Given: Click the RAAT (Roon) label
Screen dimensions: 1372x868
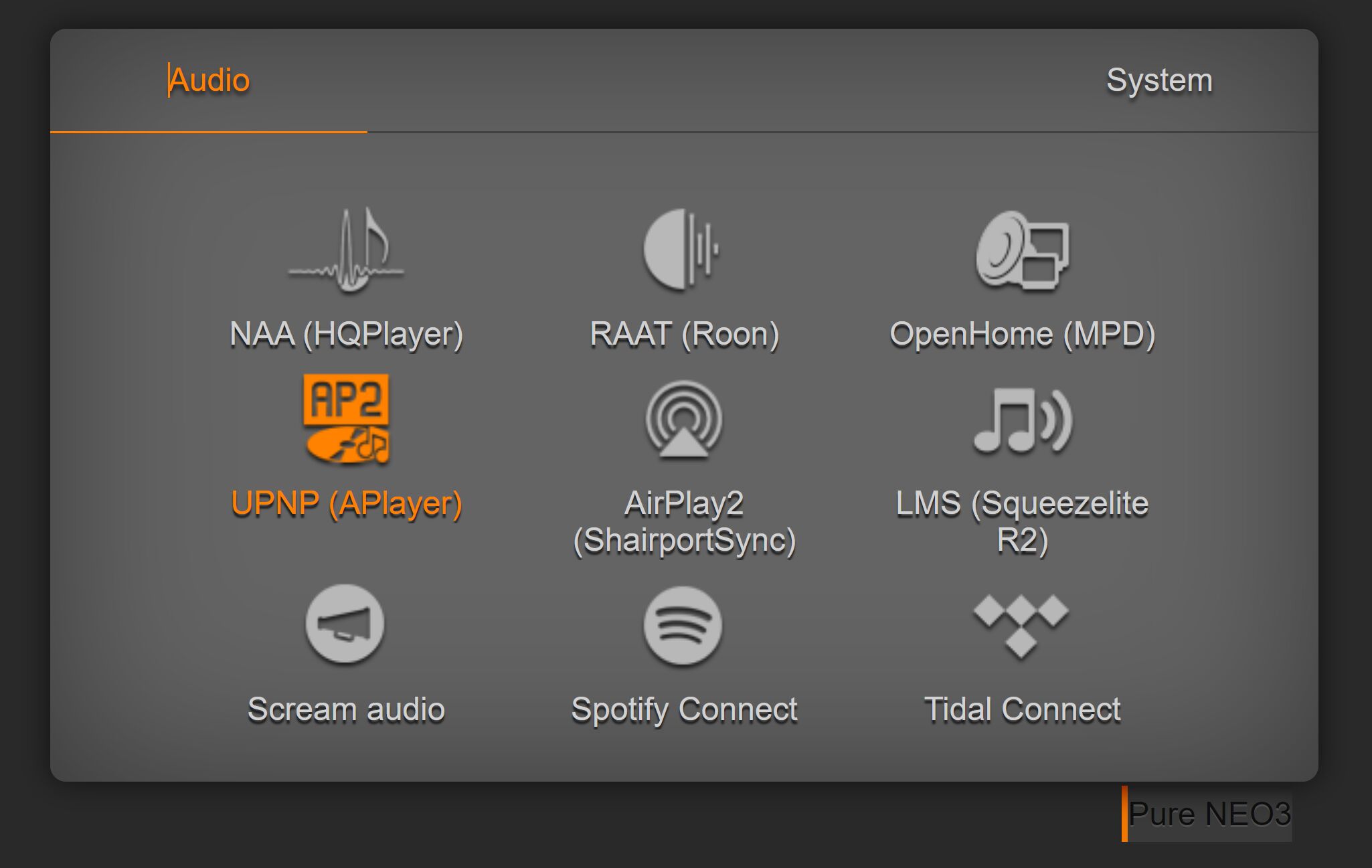Looking at the screenshot, I should click(x=684, y=334).
